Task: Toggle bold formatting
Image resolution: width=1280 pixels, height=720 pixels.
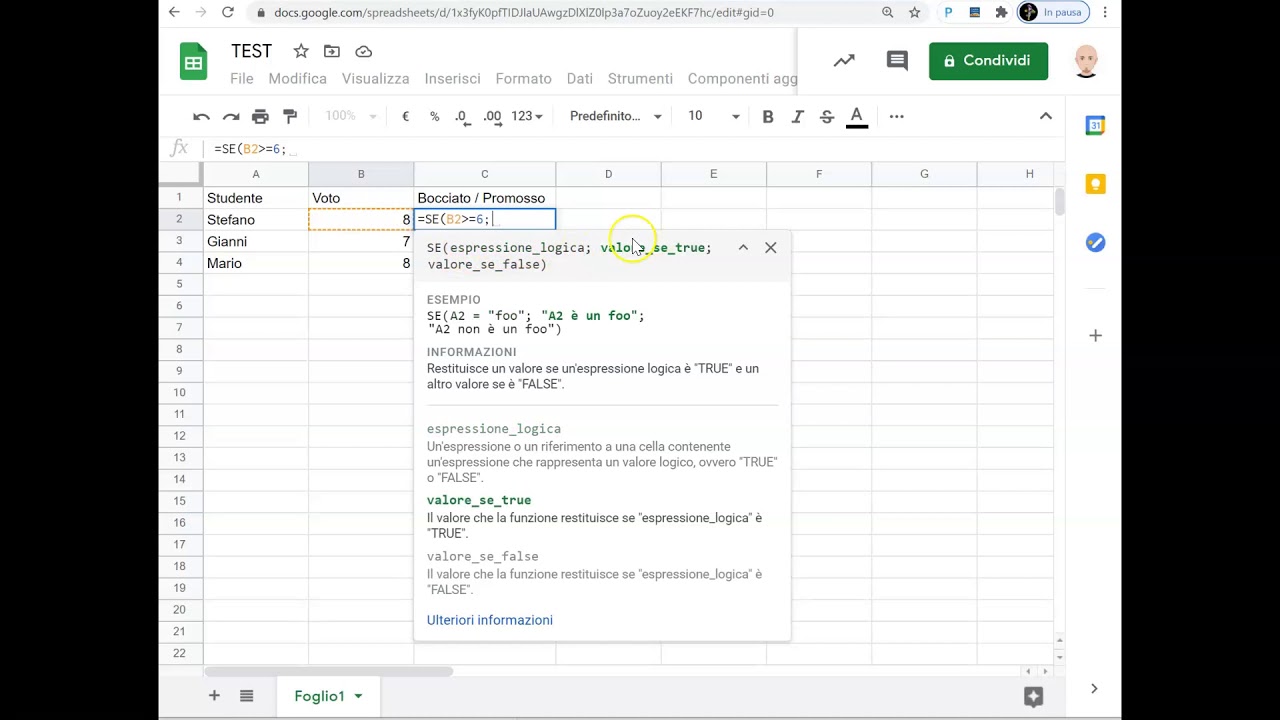Action: tap(768, 116)
